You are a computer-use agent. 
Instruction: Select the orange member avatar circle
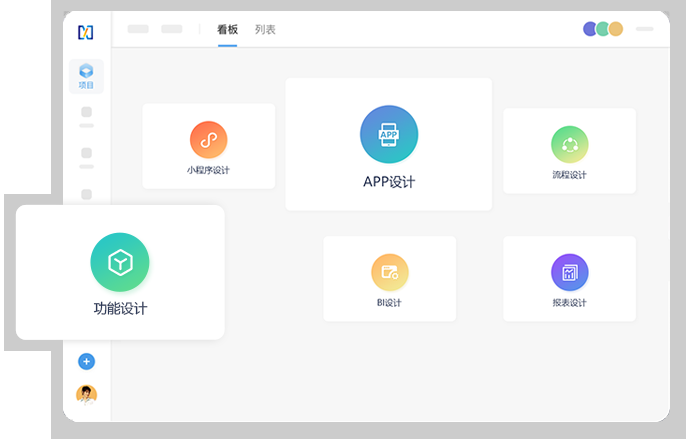tap(616, 29)
